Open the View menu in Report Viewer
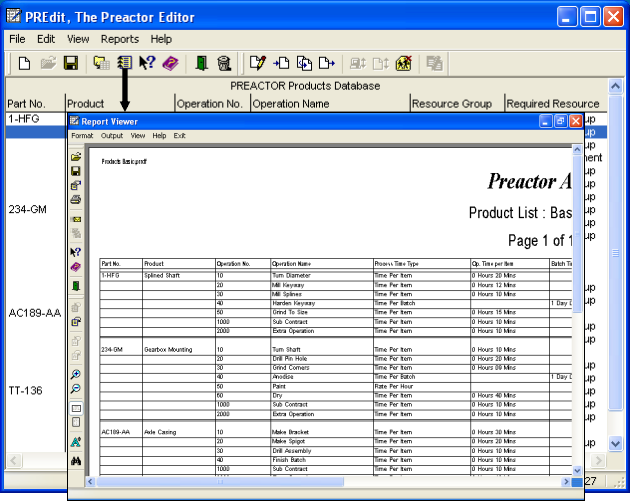The width and height of the screenshot is (630, 501). pyautogui.click(x=138, y=136)
